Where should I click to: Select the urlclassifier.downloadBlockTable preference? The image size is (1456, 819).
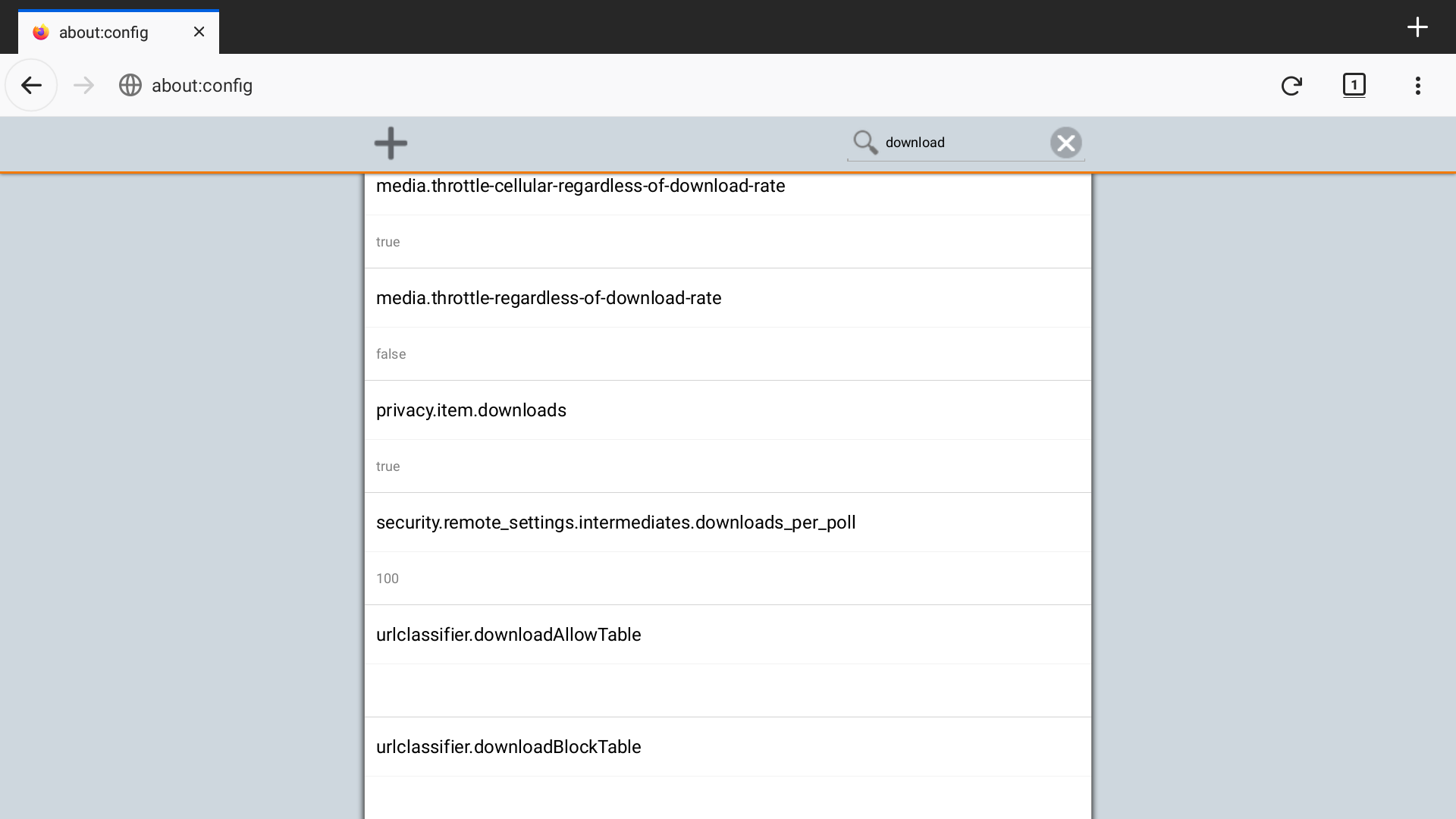(x=508, y=747)
